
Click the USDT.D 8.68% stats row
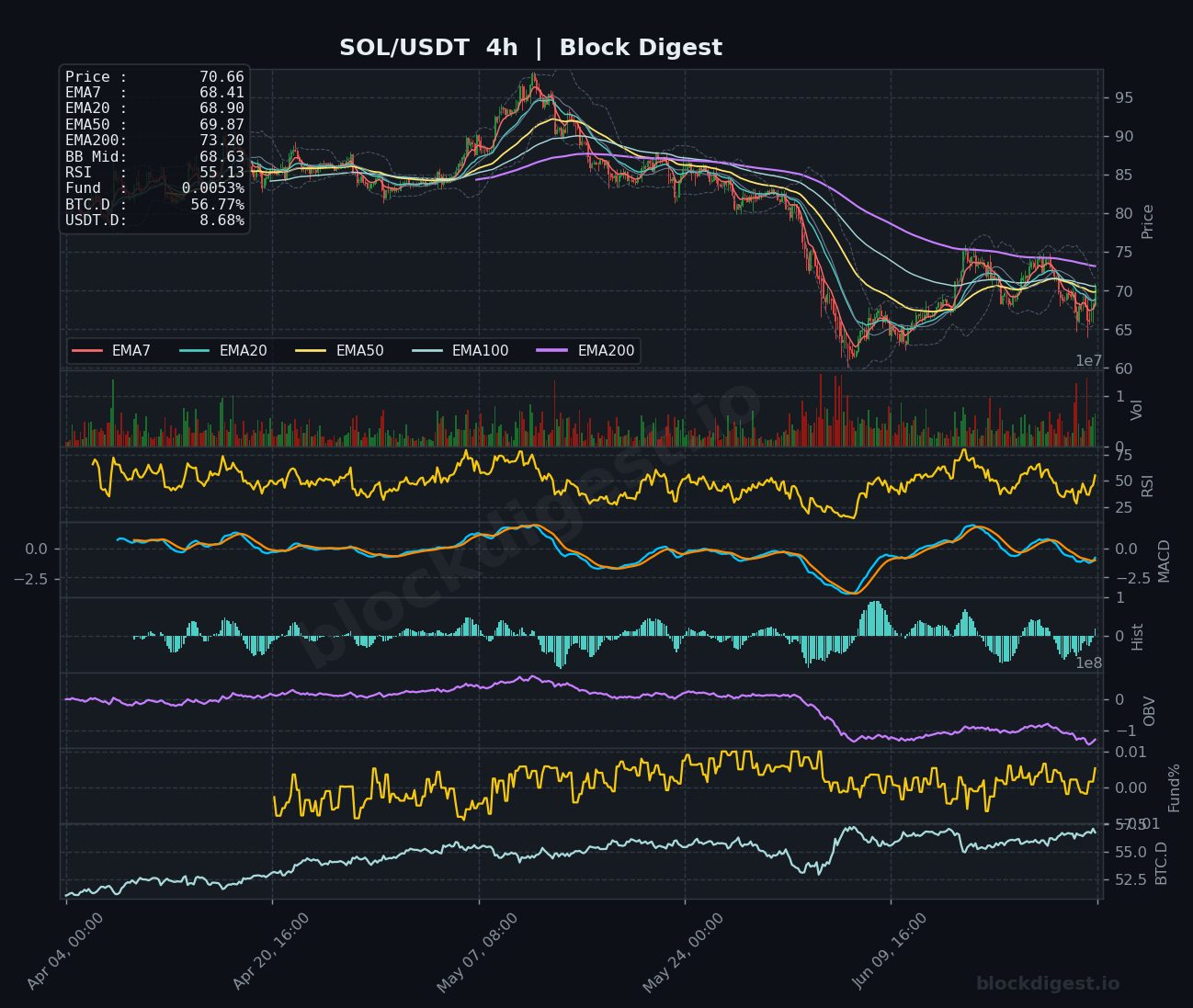154,221
